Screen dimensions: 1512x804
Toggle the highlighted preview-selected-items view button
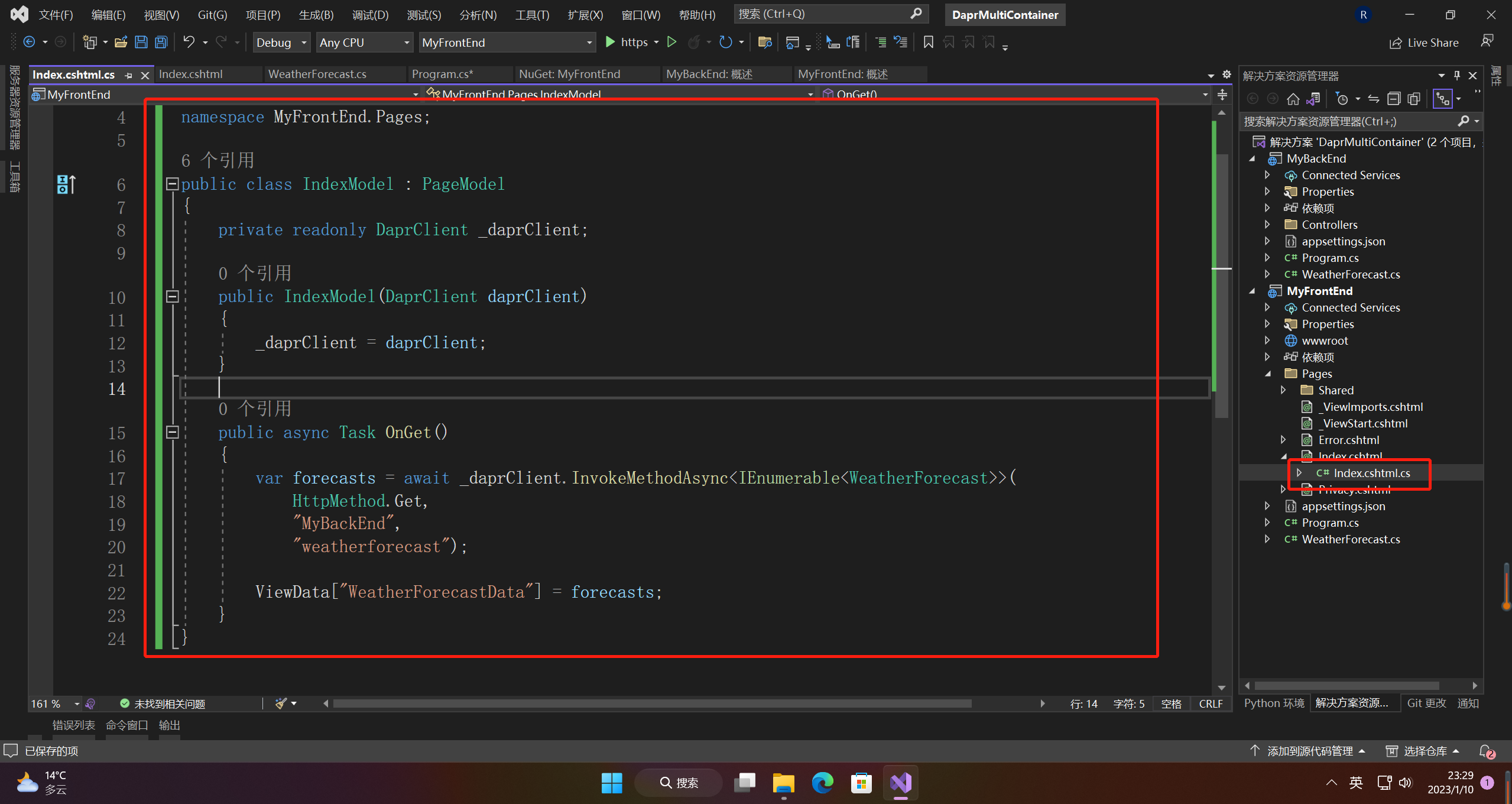(x=1443, y=99)
